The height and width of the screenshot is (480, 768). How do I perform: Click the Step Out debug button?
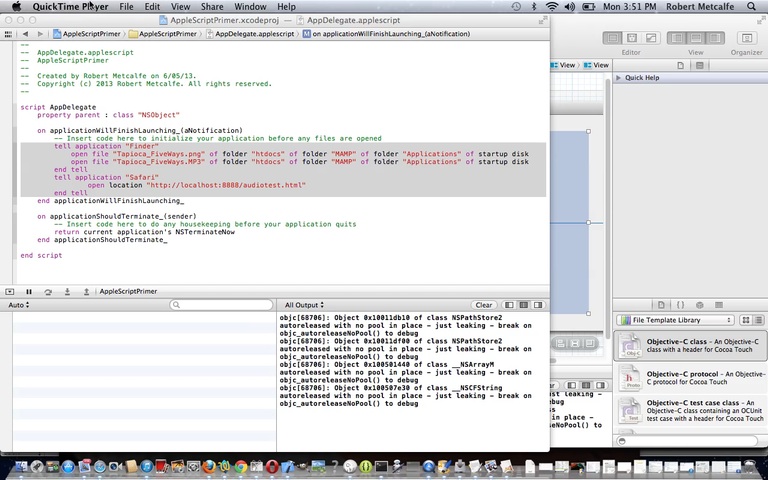click(86, 291)
